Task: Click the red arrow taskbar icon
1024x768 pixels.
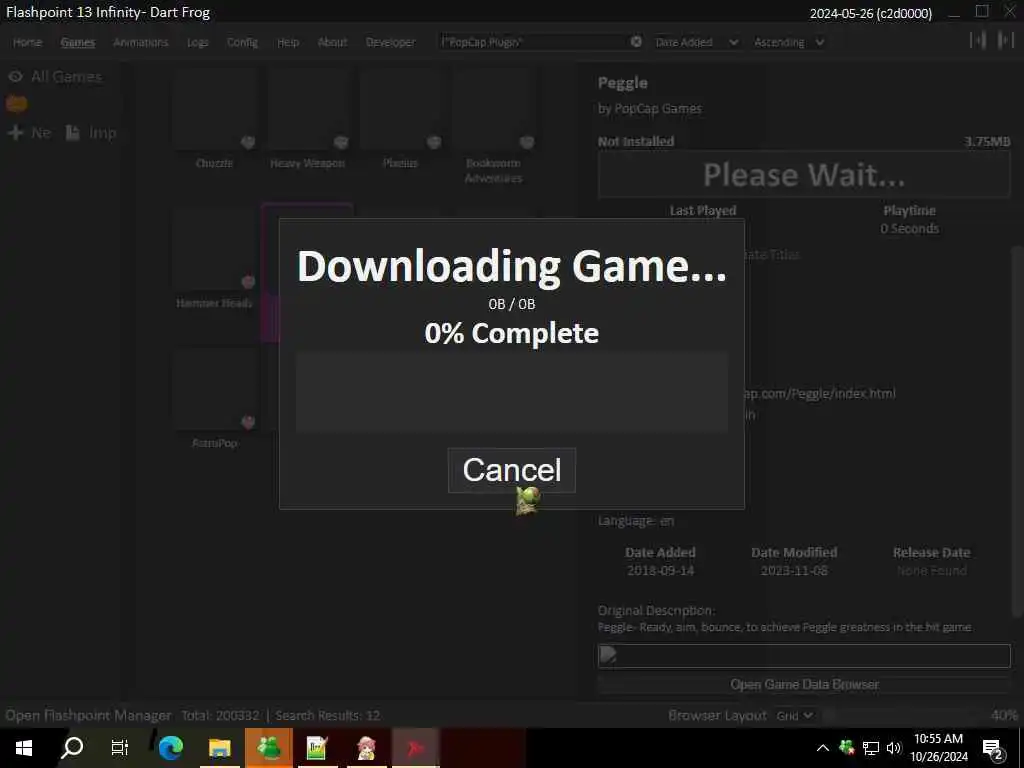Action: point(415,748)
